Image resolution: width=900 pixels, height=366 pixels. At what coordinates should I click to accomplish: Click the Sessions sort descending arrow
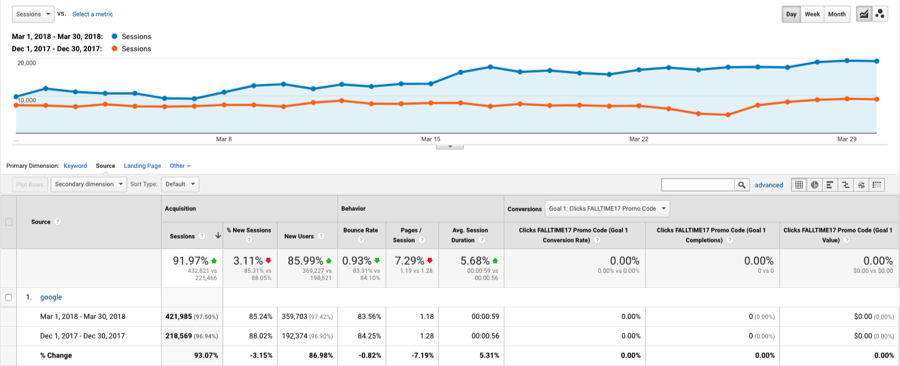pyautogui.click(x=218, y=235)
